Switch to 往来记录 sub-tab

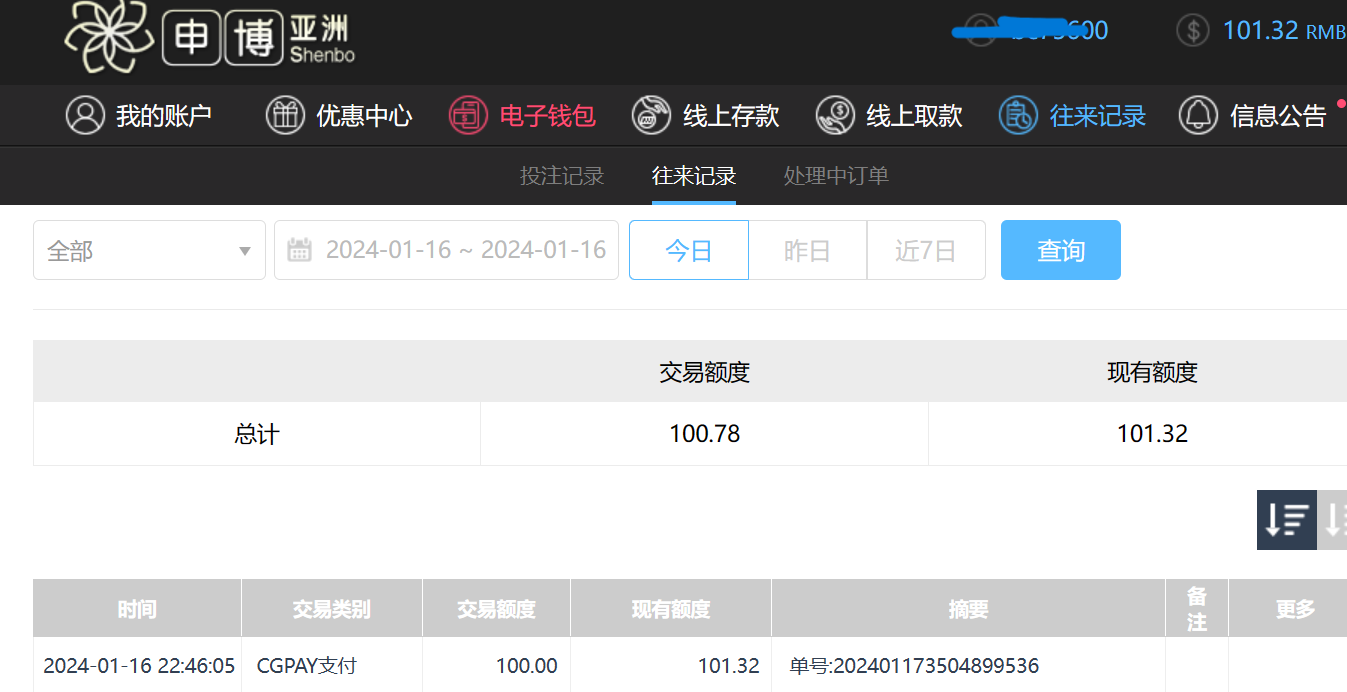point(694,176)
